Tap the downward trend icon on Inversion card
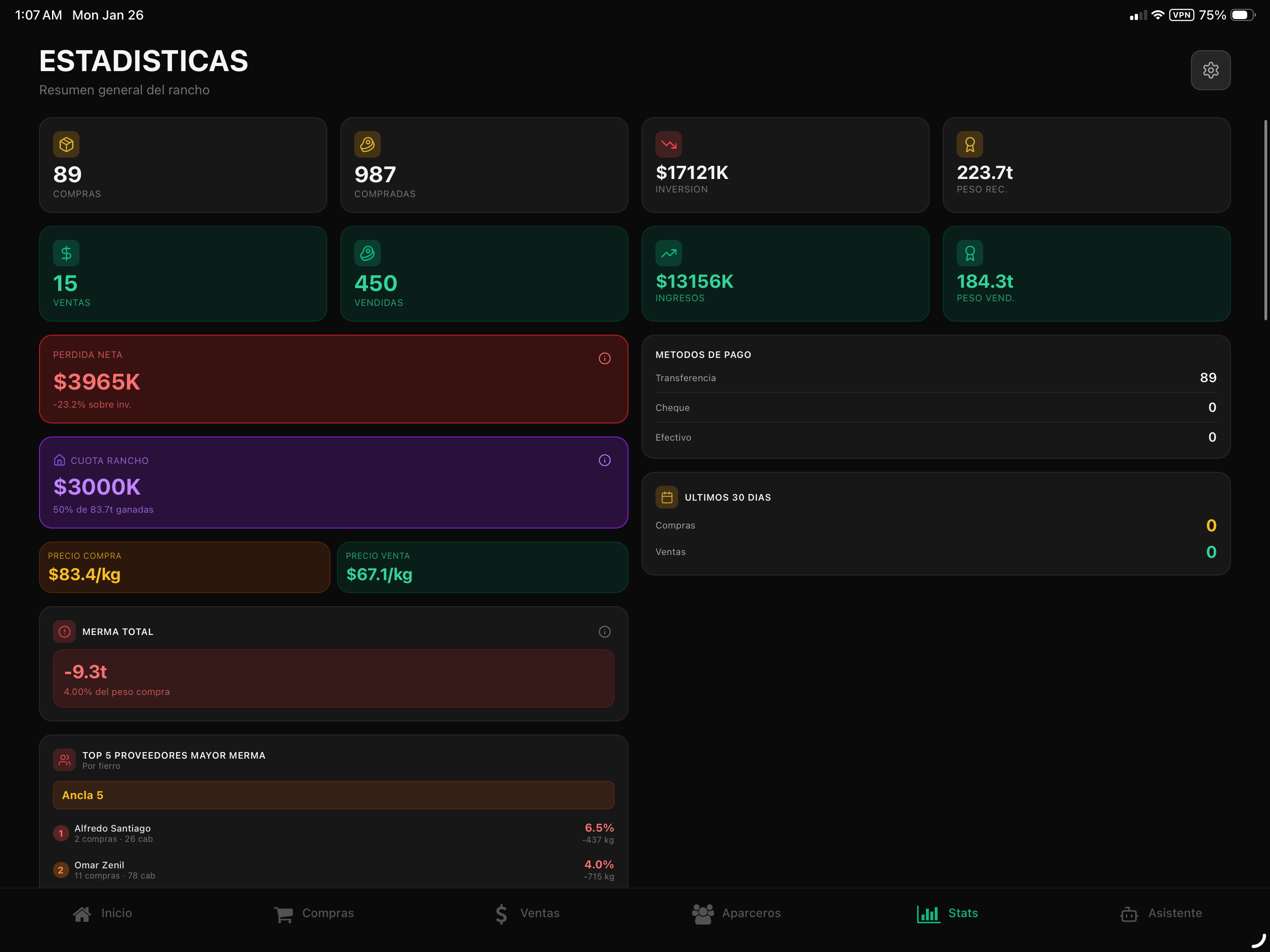The height and width of the screenshot is (952, 1270). click(x=668, y=144)
